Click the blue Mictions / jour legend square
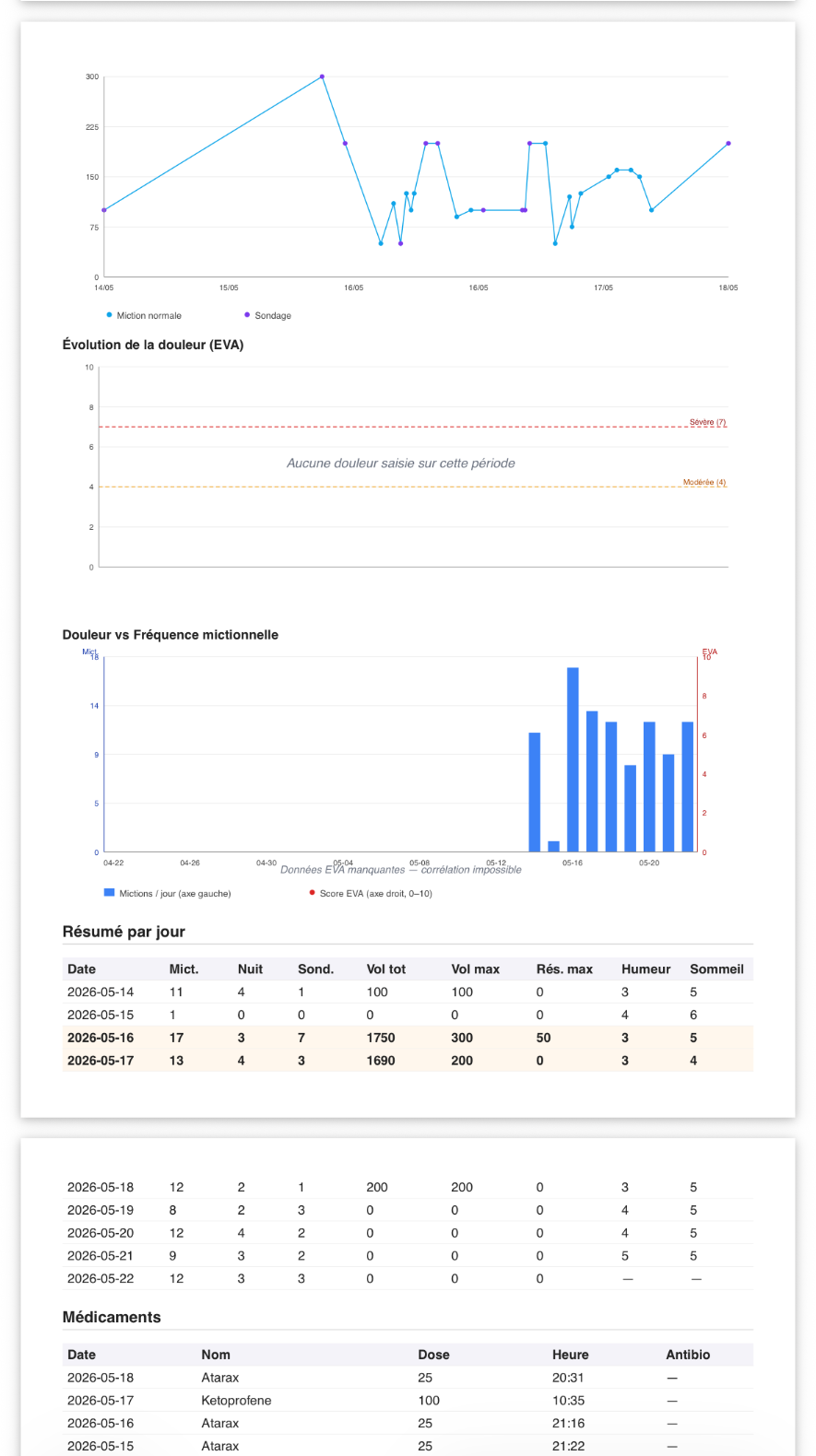 pyautogui.click(x=109, y=893)
